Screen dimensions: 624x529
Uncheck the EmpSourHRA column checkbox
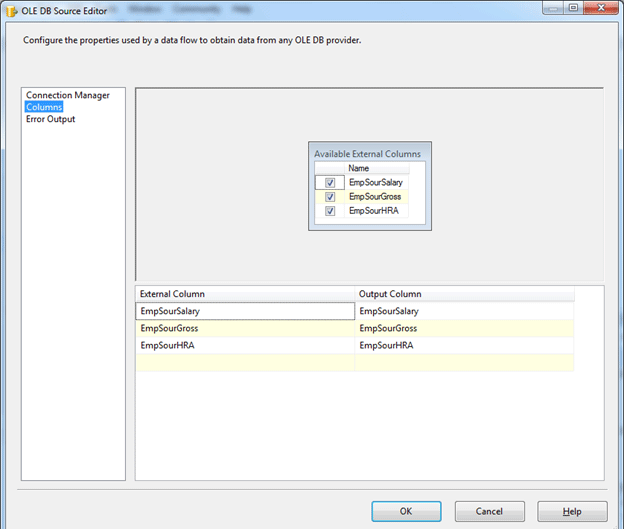pos(330,211)
